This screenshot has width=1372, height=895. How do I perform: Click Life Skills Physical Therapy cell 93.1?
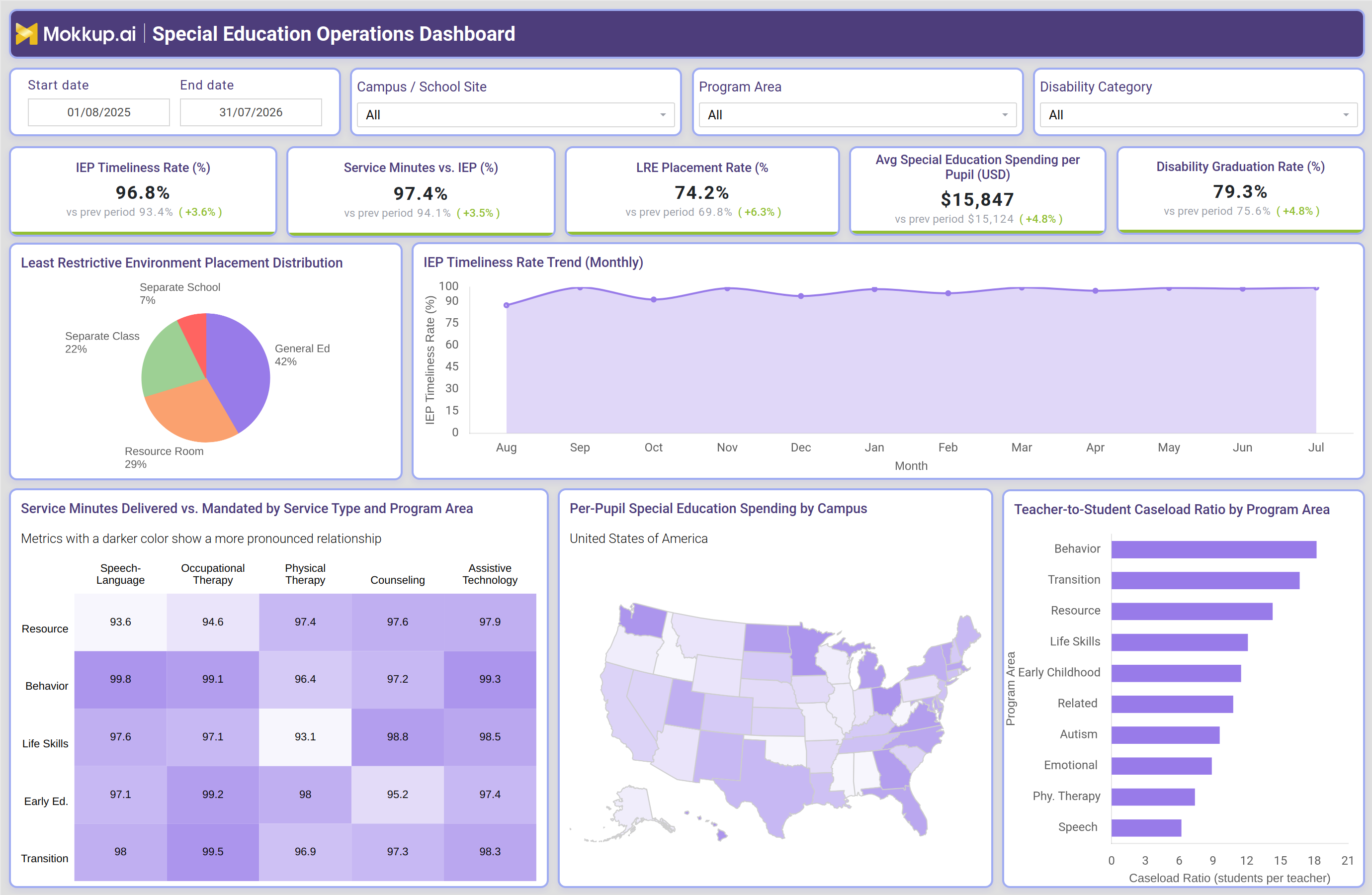[x=305, y=736]
